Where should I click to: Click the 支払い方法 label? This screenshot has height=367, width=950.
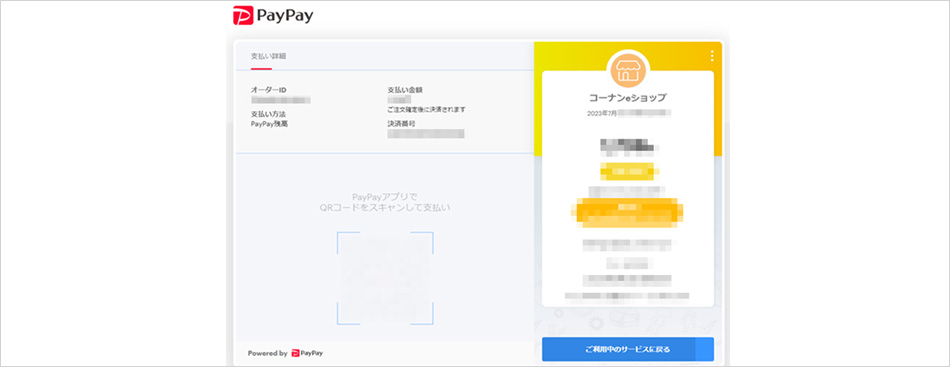268,114
